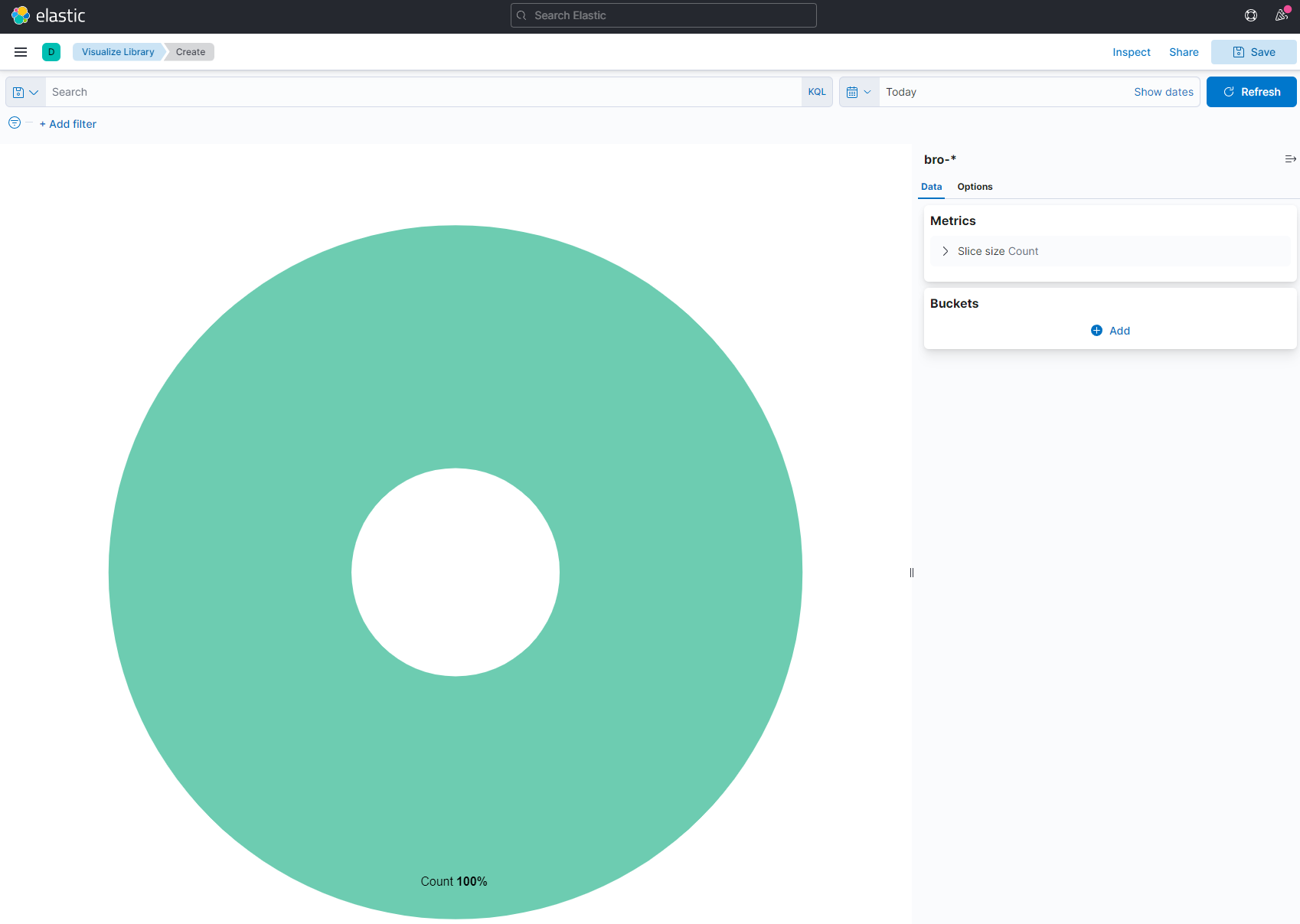1300x924 pixels.
Task: Click the filter options circle icon
Action: [15, 123]
